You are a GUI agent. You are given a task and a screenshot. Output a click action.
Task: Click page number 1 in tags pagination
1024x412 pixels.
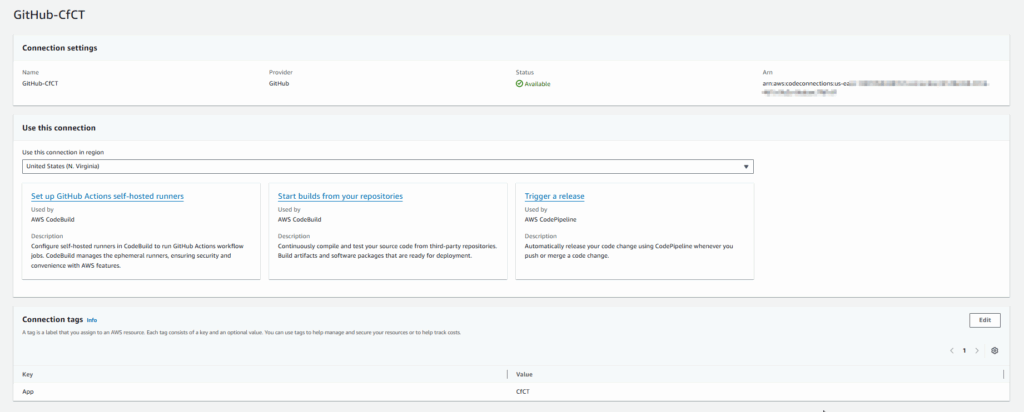pos(964,351)
